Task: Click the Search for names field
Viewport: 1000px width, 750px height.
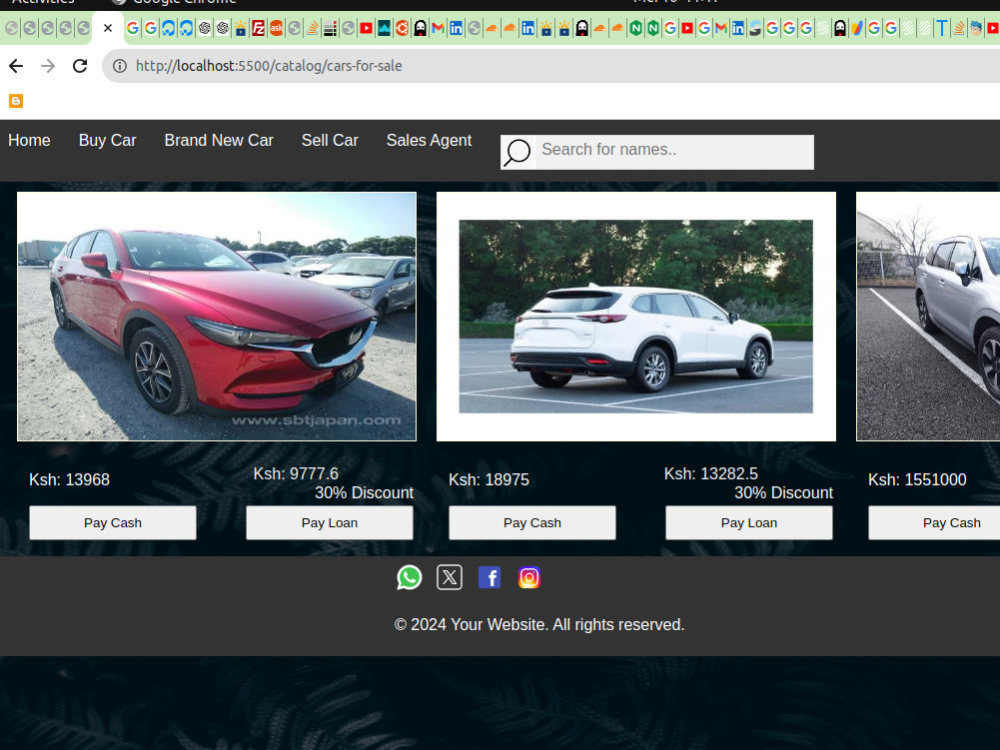Action: click(x=674, y=152)
